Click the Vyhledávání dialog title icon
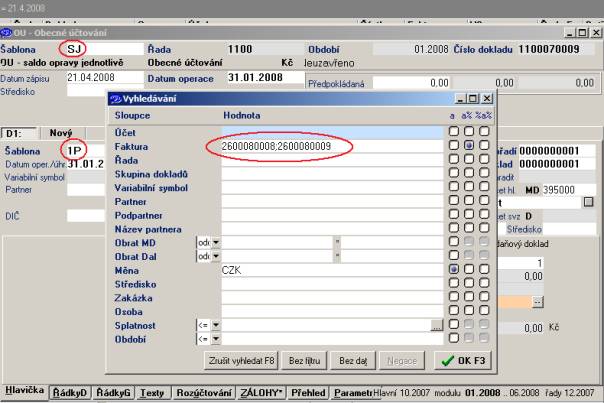604x403 pixels. point(115,101)
